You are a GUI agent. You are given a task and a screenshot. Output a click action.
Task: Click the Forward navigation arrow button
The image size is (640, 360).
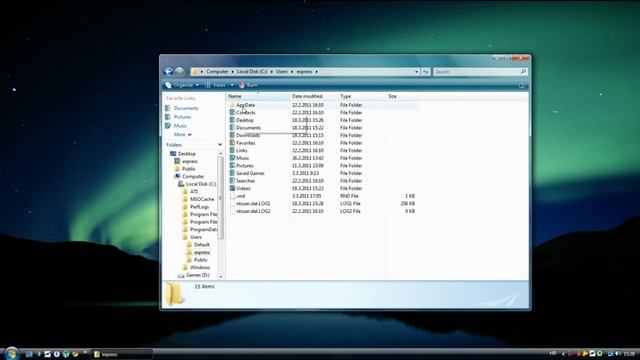(180, 72)
